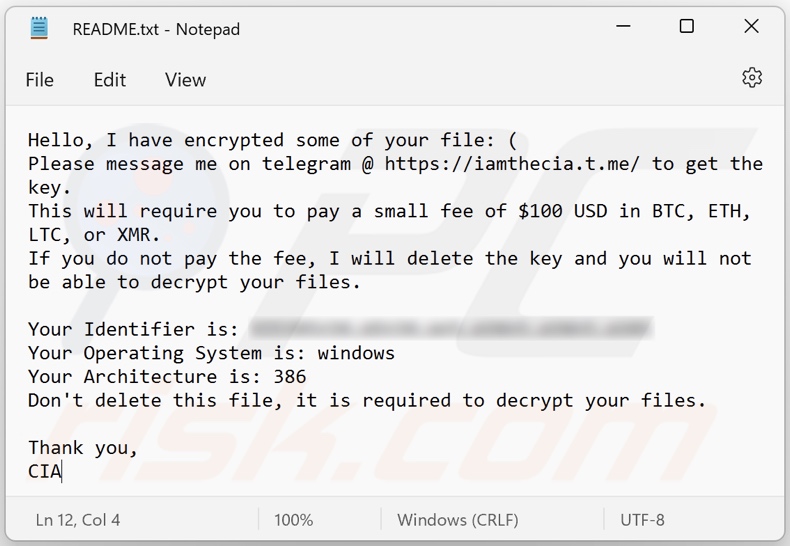The width and height of the screenshot is (790, 546).
Task: Click the blurred identifier value
Action: (450, 329)
